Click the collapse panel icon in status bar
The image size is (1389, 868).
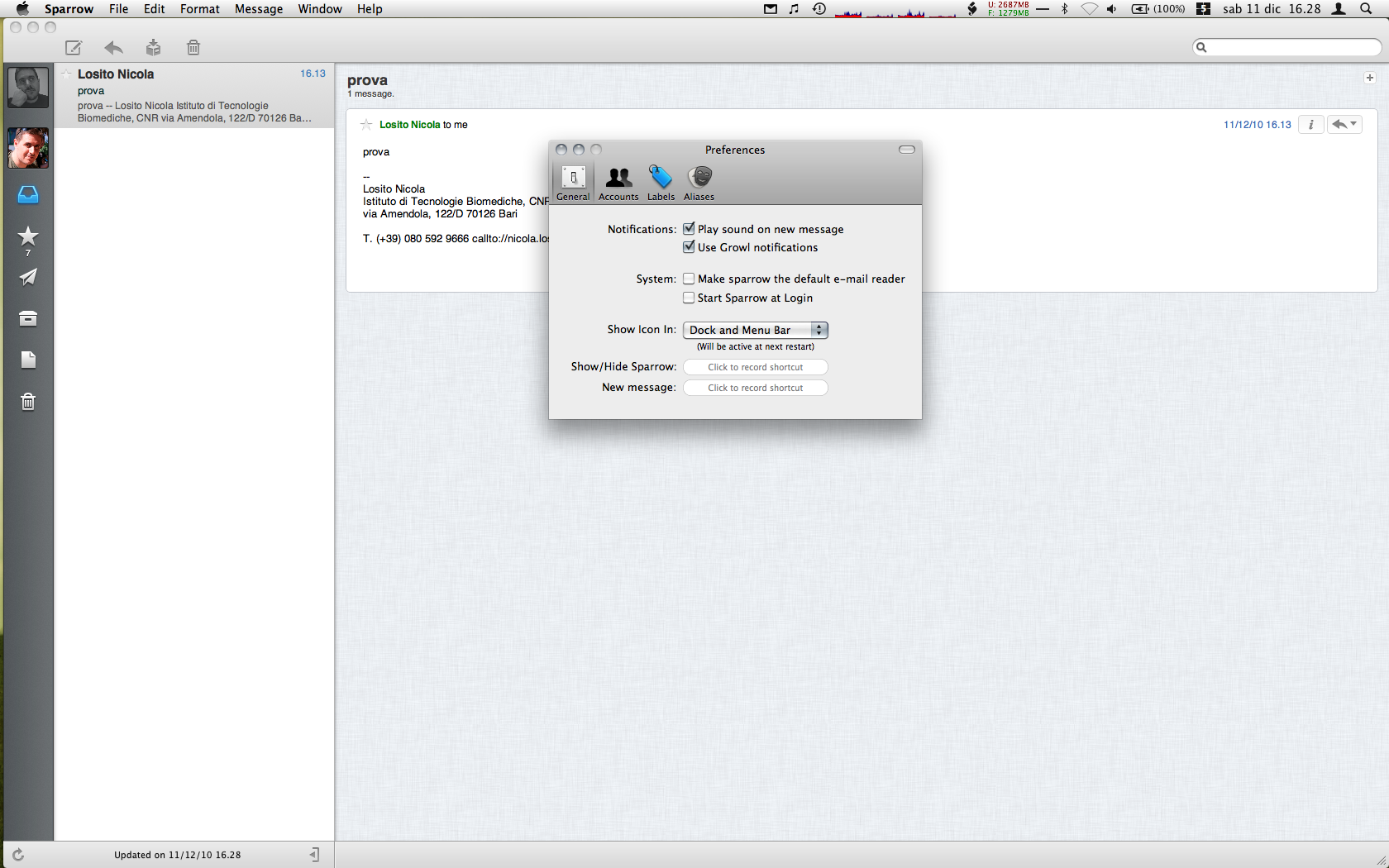tap(315, 855)
